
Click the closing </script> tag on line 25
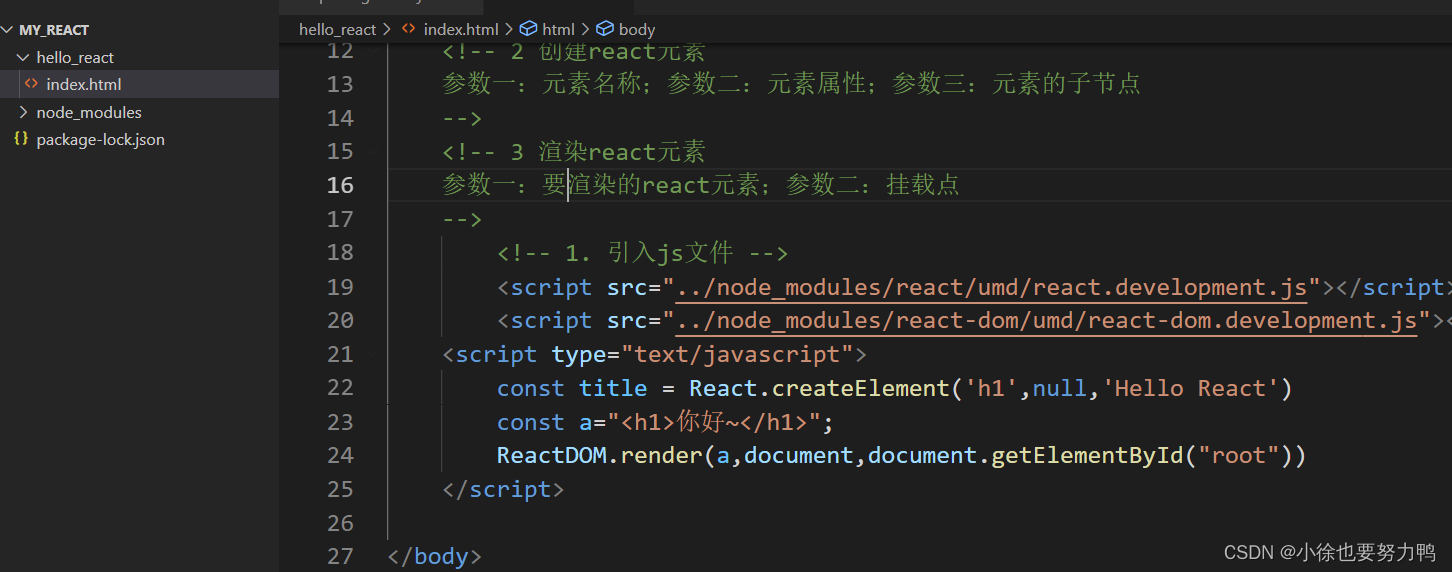(504, 490)
